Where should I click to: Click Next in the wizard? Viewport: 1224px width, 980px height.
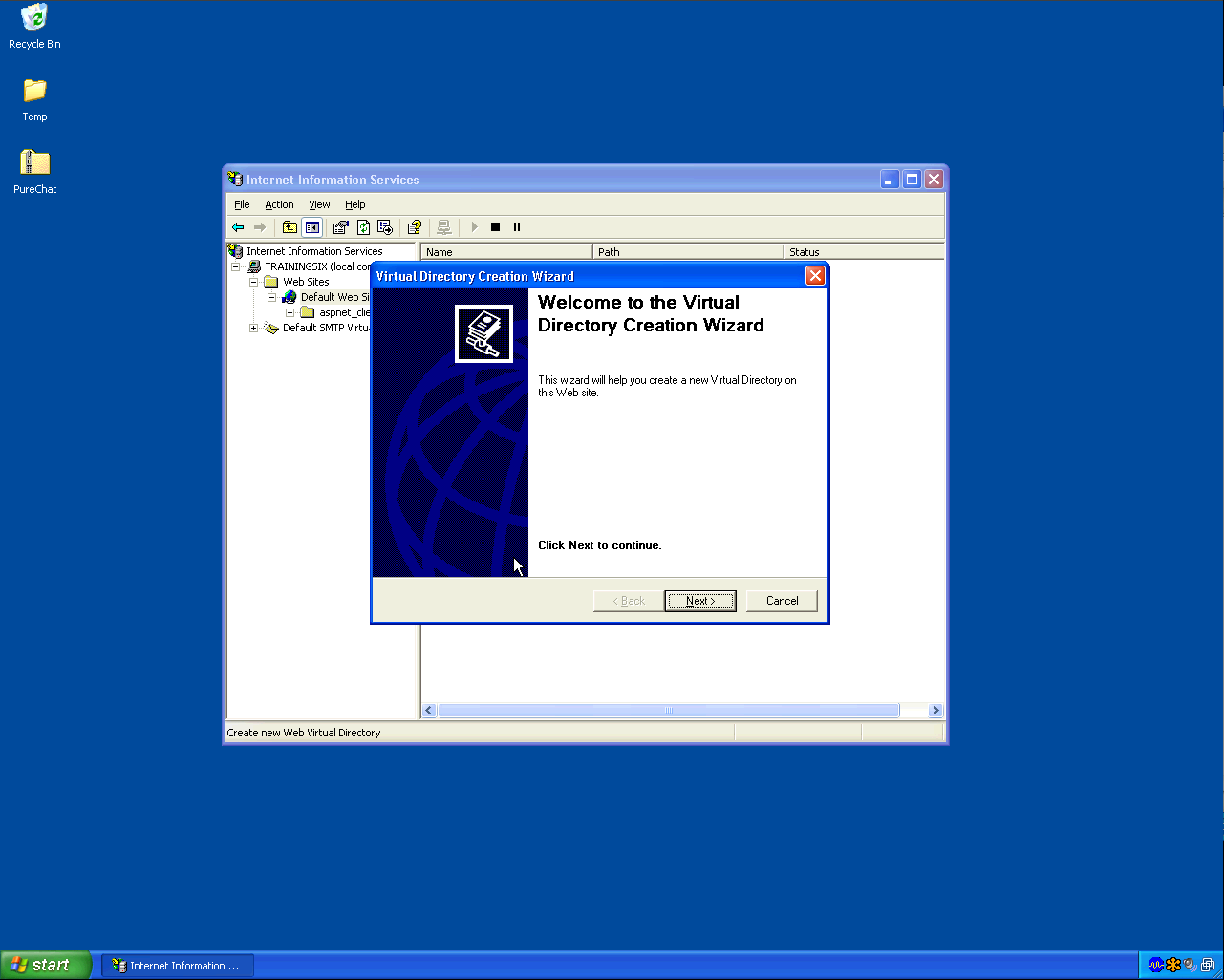tap(700, 601)
